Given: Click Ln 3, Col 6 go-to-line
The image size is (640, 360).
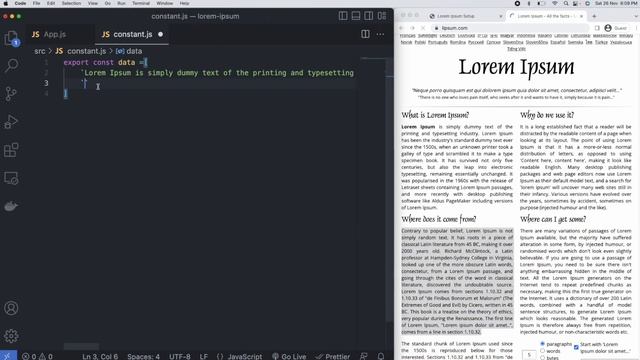Looking at the screenshot, I should pyautogui.click(x=100, y=356).
